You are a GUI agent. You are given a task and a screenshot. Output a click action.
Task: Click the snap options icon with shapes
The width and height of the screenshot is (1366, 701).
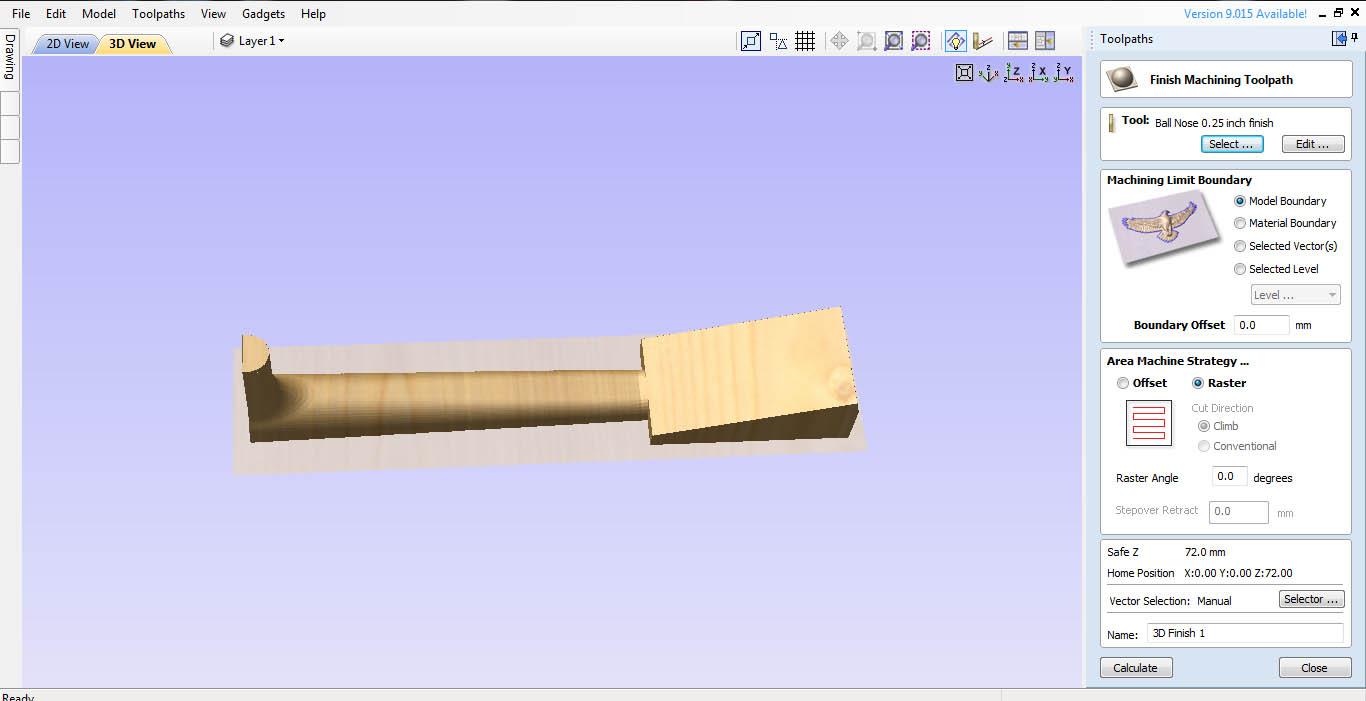[x=778, y=41]
